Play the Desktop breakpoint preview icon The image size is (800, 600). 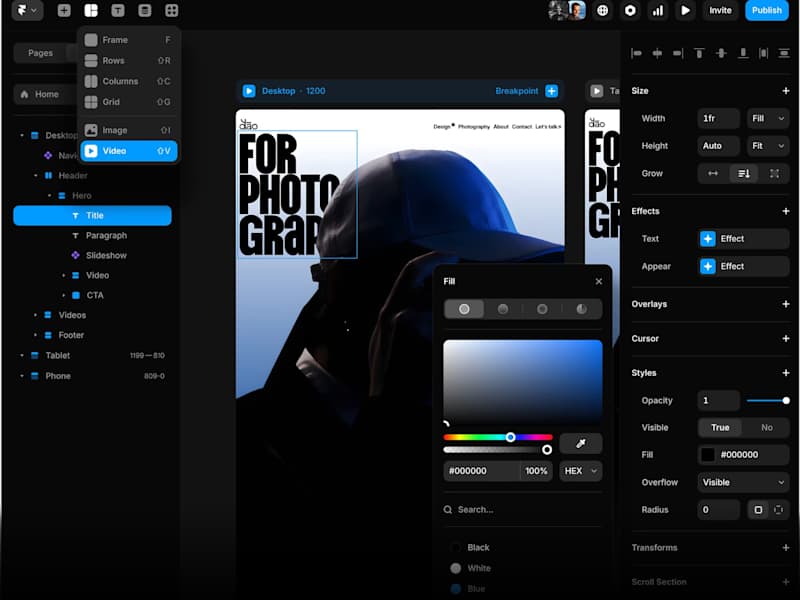coord(249,91)
